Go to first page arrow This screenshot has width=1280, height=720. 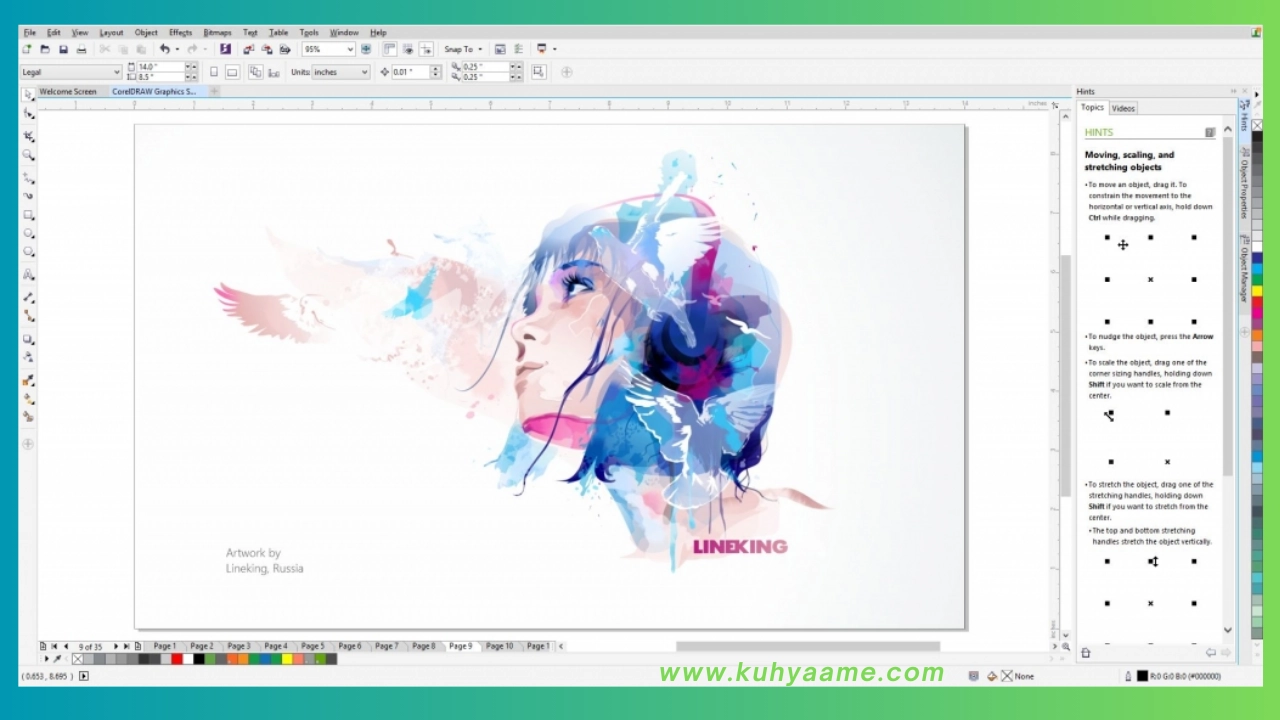(x=54, y=646)
